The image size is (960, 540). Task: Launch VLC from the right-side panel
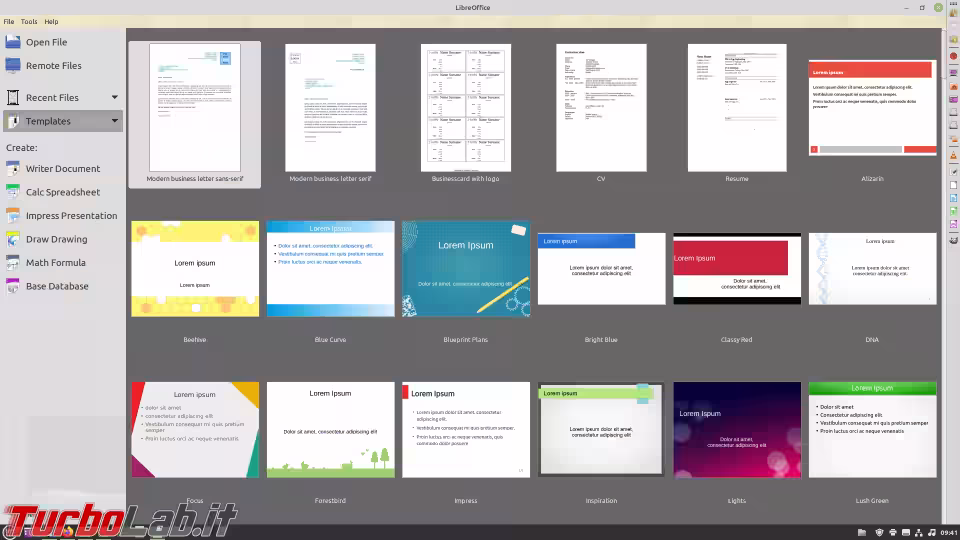click(x=953, y=156)
